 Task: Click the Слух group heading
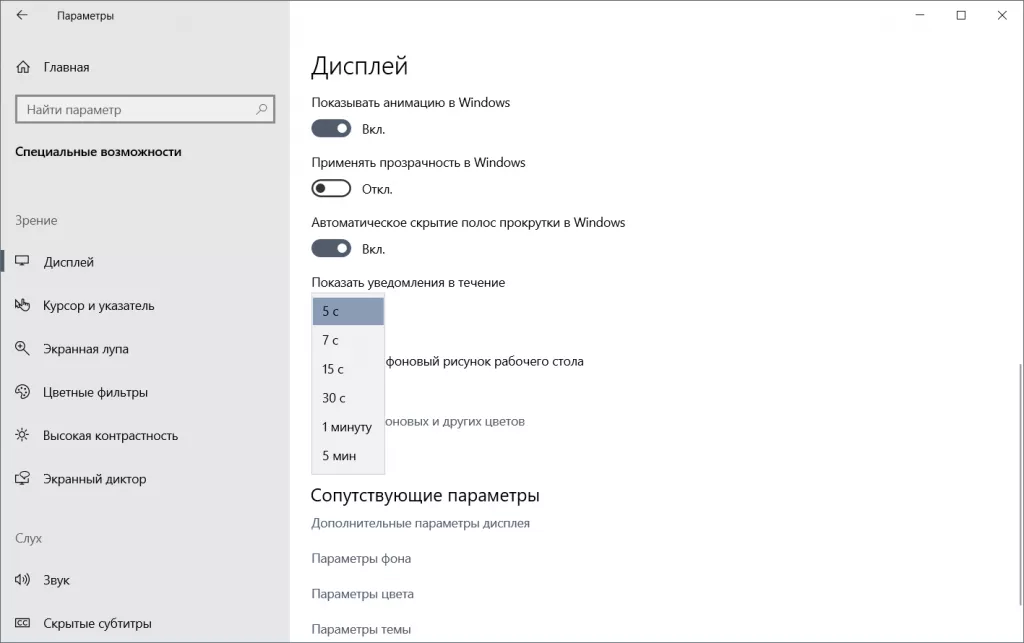click(x=28, y=539)
